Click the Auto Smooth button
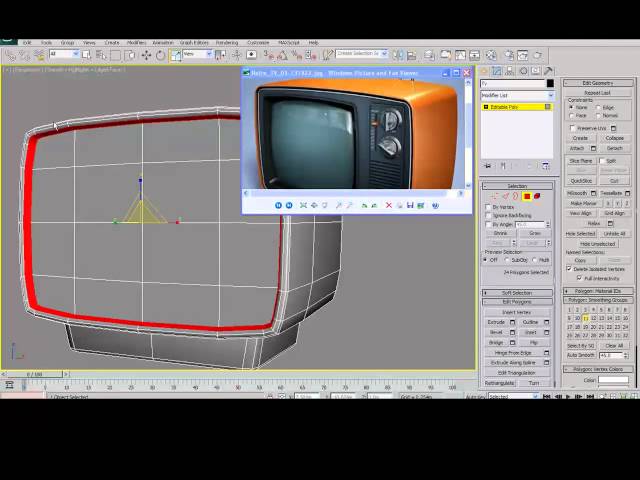This screenshot has height=480, width=640. click(581, 356)
